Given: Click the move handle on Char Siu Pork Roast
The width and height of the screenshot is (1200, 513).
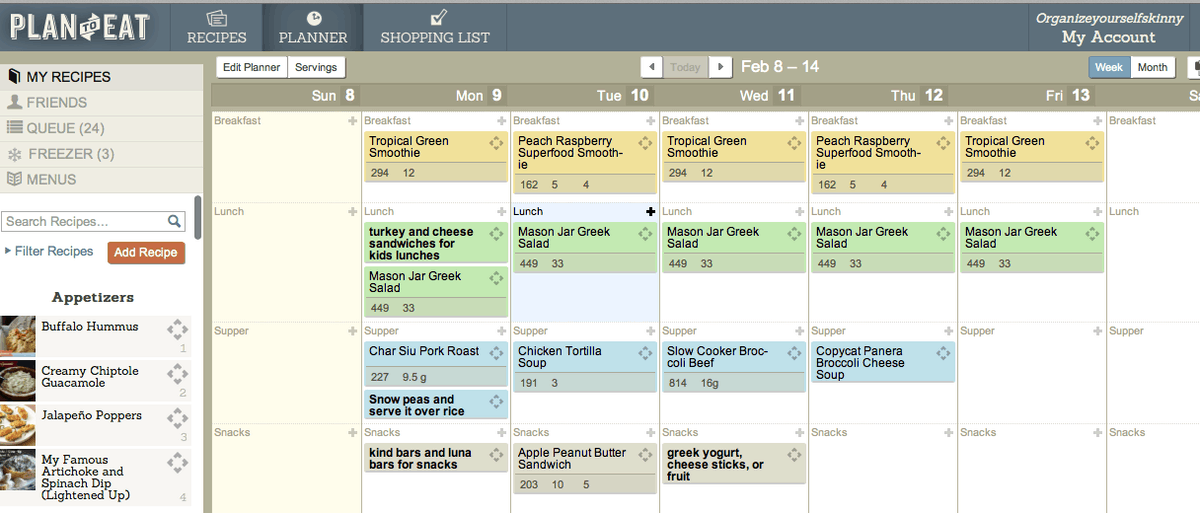Looking at the screenshot, I should click(x=496, y=353).
